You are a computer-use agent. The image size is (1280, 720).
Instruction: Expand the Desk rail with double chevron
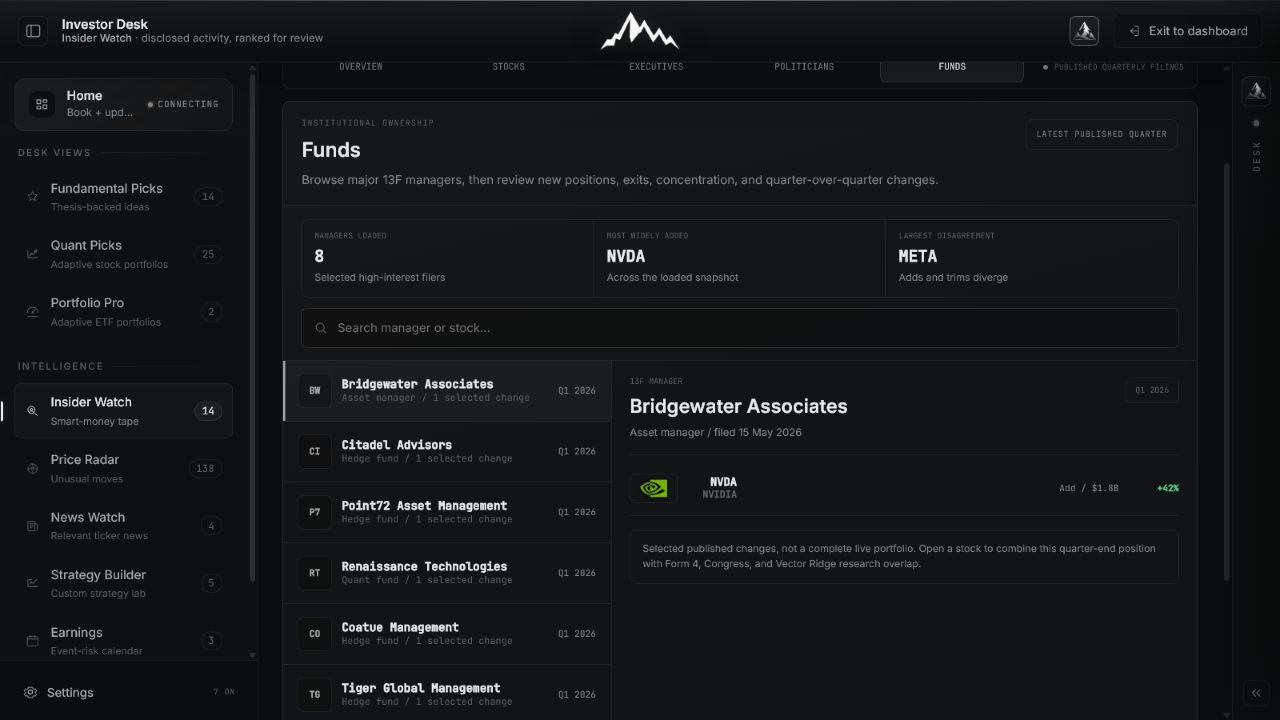pyautogui.click(x=1256, y=693)
